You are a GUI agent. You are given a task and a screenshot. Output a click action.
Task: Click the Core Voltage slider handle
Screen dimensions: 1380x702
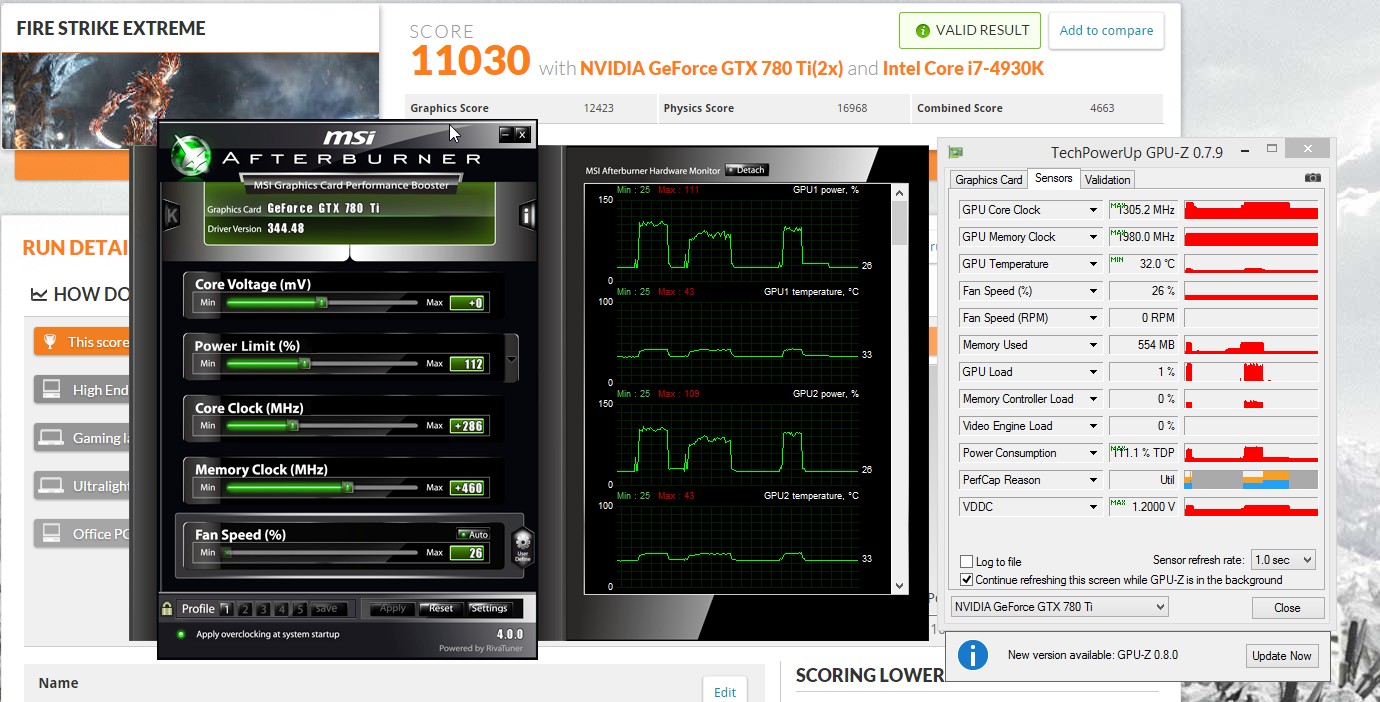point(321,302)
